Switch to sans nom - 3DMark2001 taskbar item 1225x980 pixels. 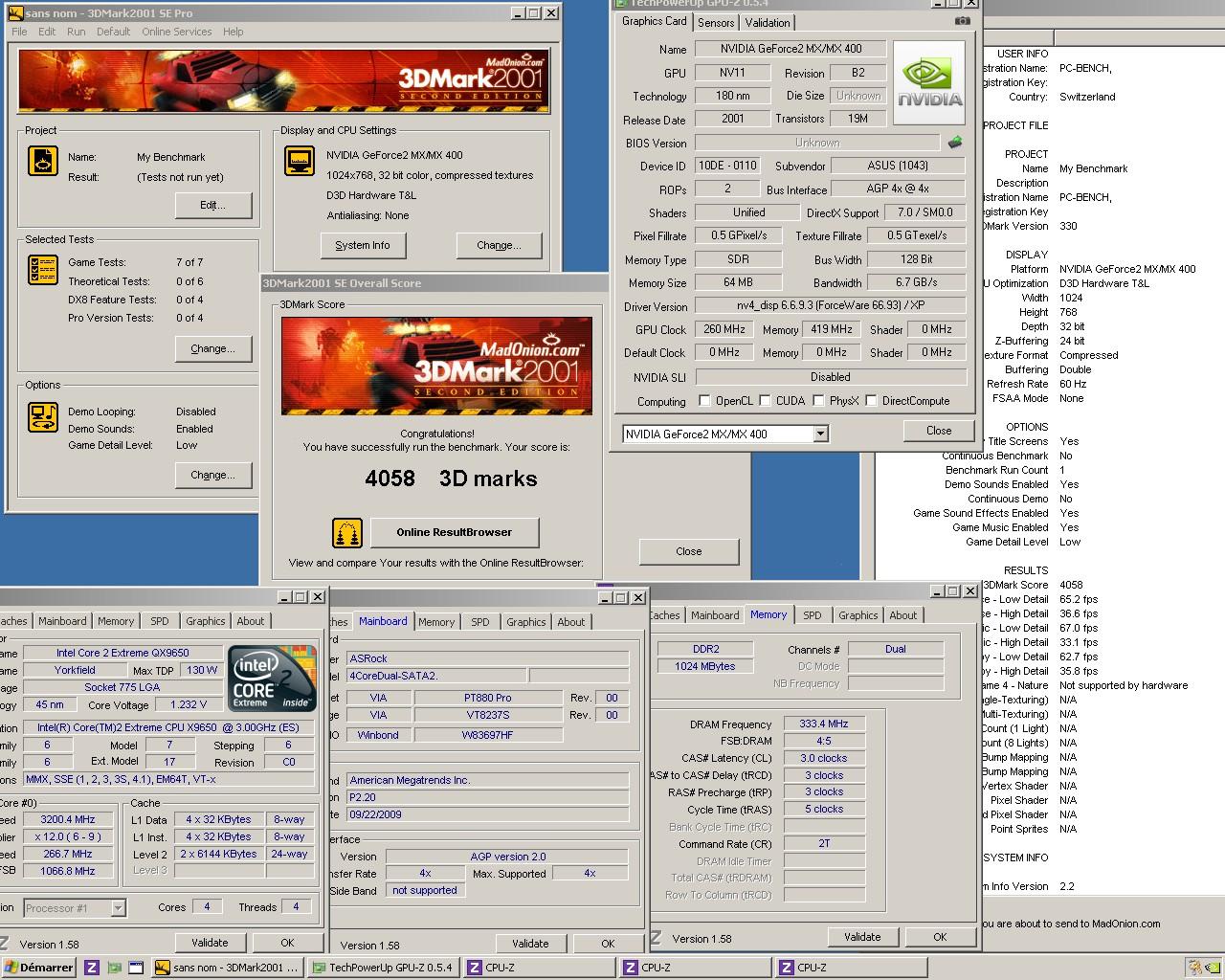(x=228, y=968)
